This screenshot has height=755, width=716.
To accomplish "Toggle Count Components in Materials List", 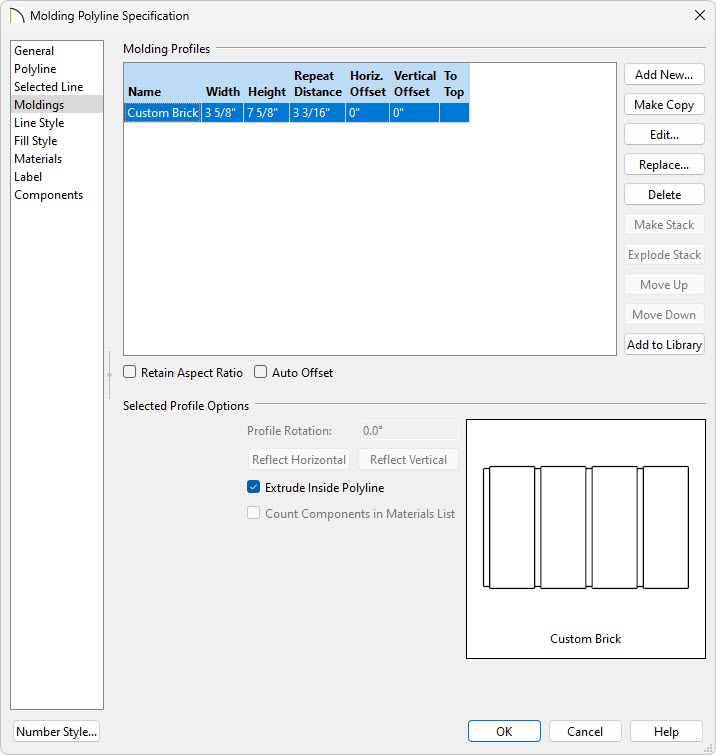I will (254, 513).
